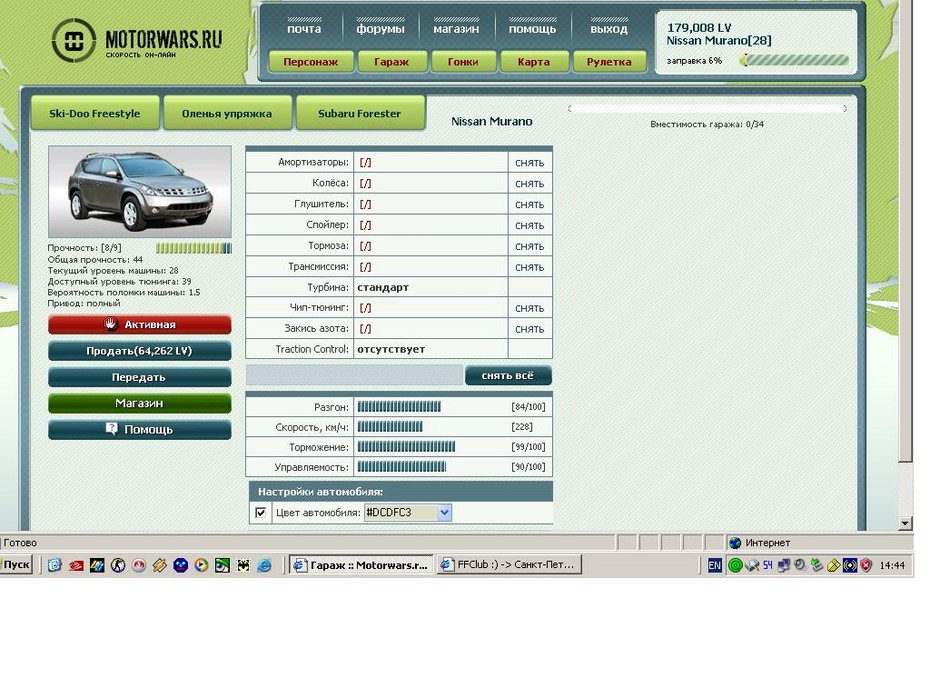Open the EN language indicator
Screen dimensions: 930x698
pyautogui.click(x=715, y=565)
